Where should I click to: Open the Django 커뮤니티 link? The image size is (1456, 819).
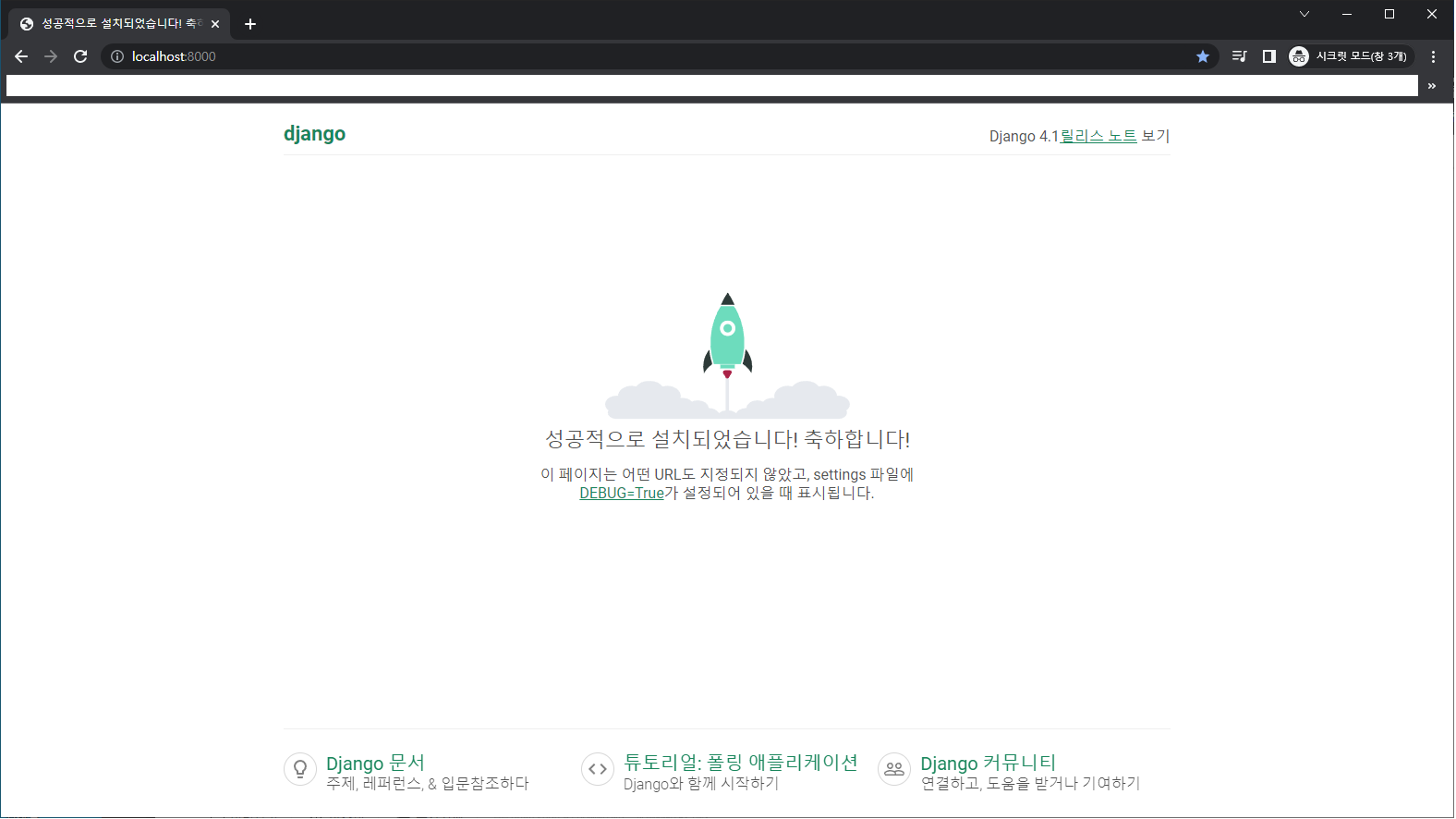(x=989, y=763)
